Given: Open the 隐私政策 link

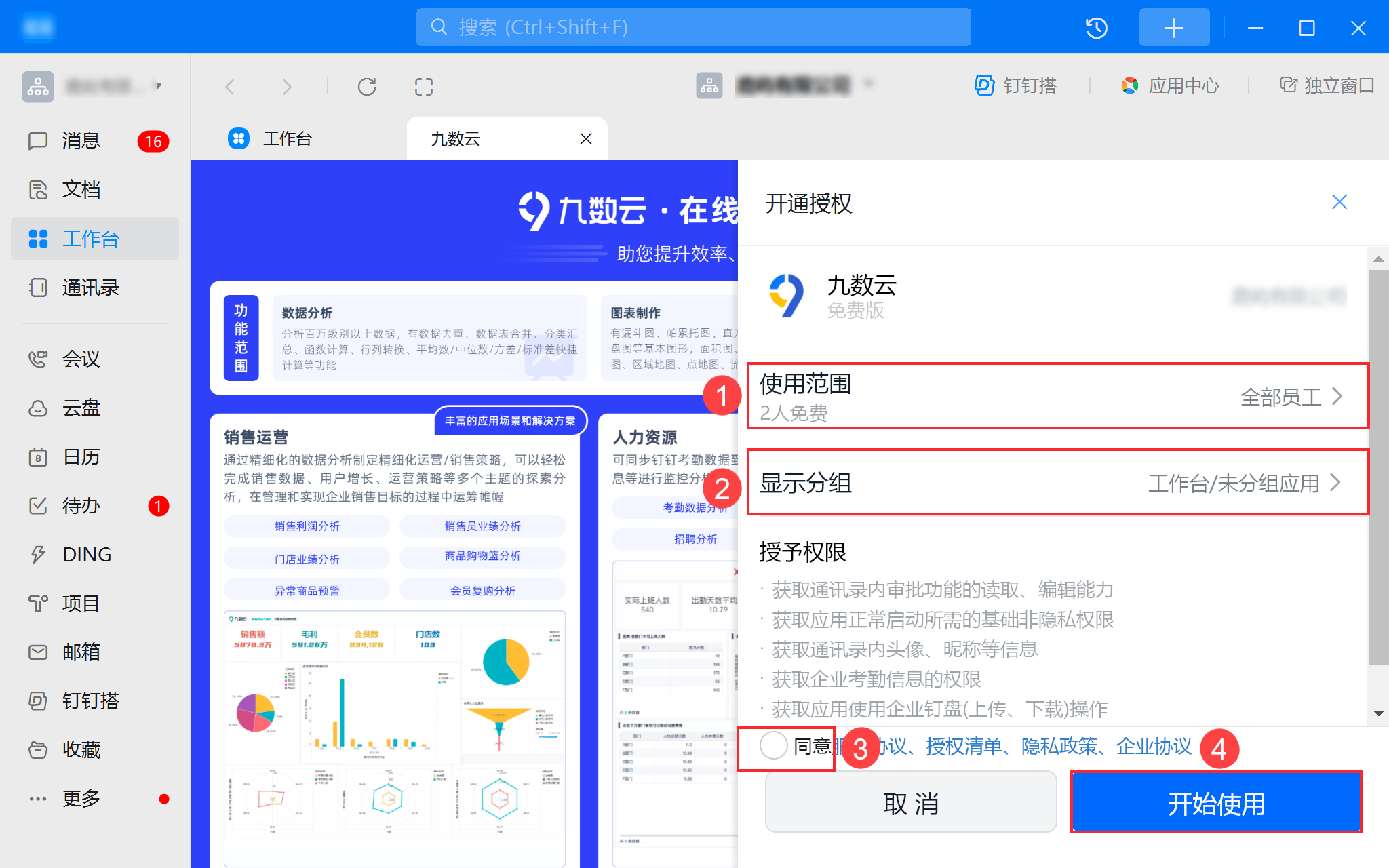Looking at the screenshot, I should pos(1059,746).
